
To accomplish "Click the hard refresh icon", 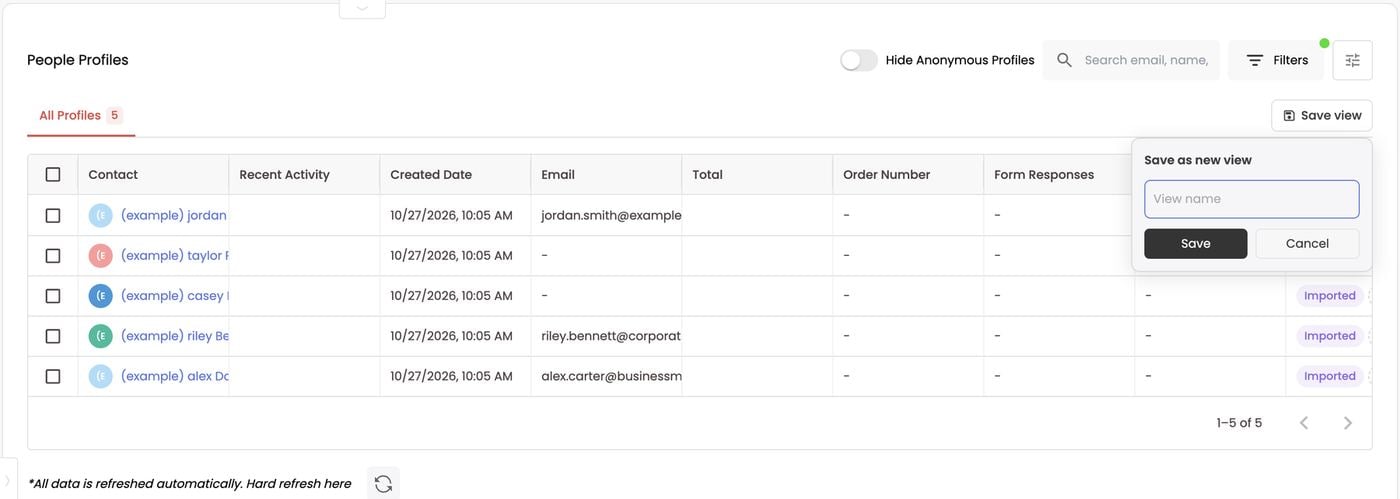I will point(383,484).
